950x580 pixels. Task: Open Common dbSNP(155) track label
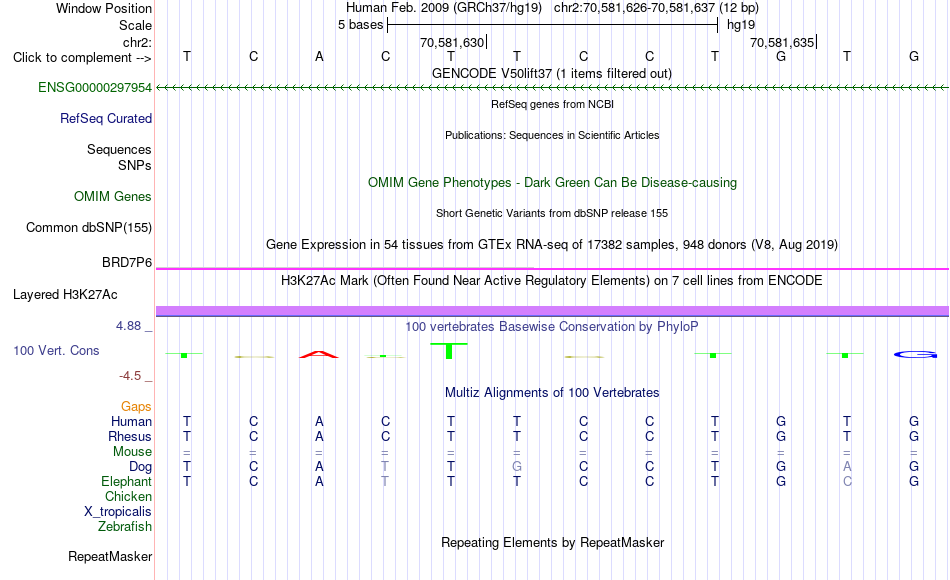(88, 228)
